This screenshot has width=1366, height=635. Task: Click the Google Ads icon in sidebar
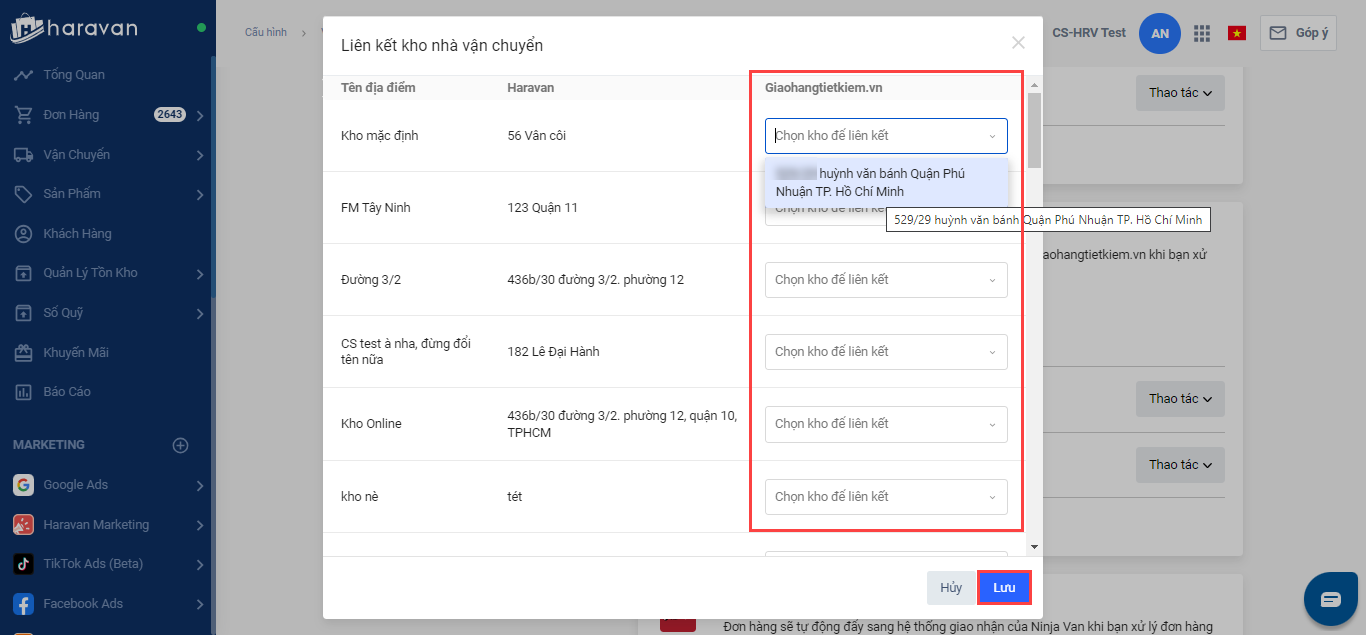tap(23, 485)
